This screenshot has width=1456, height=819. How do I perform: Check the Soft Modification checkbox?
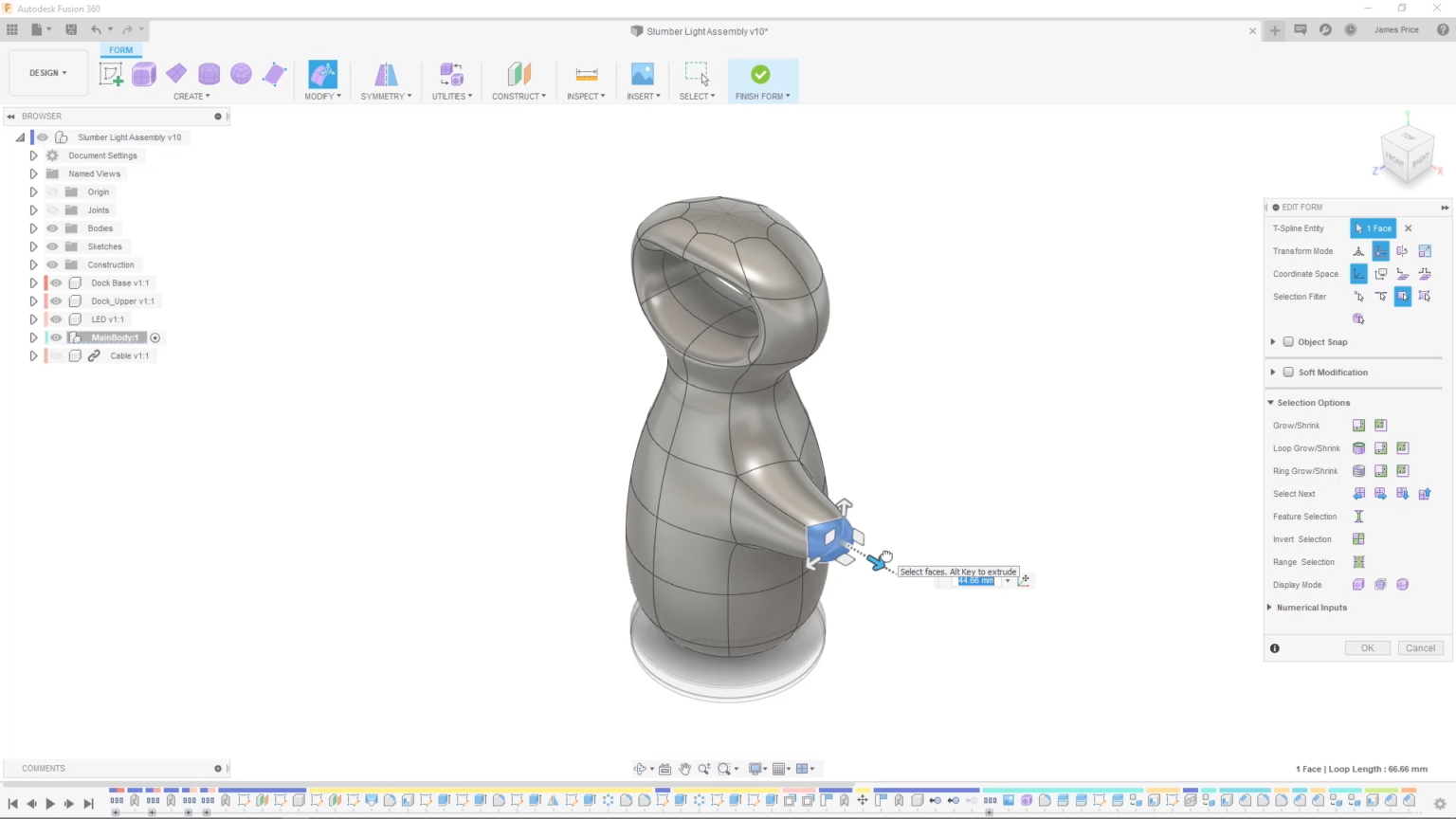click(1288, 372)
